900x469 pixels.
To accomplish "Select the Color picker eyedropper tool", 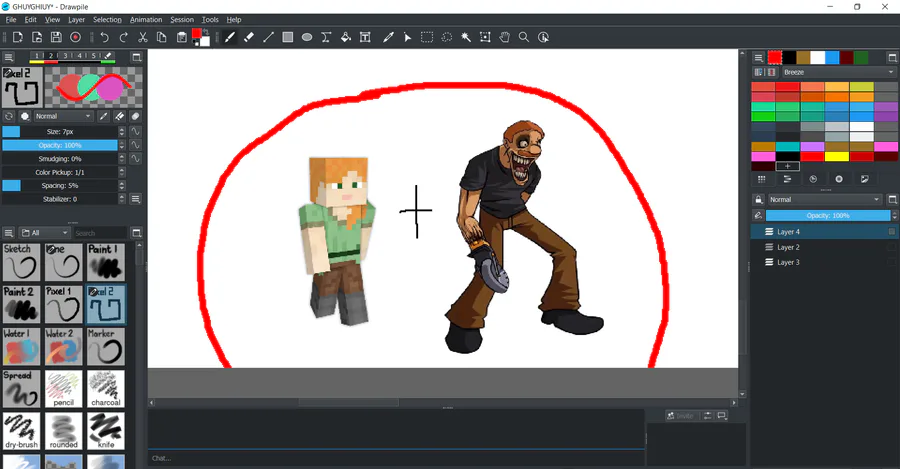I will 389,37.
